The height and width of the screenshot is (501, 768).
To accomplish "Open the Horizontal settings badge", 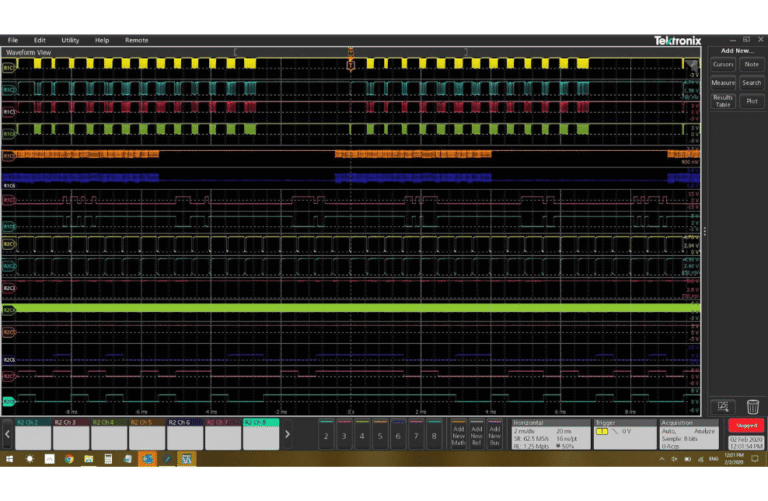I will point(551,434).
